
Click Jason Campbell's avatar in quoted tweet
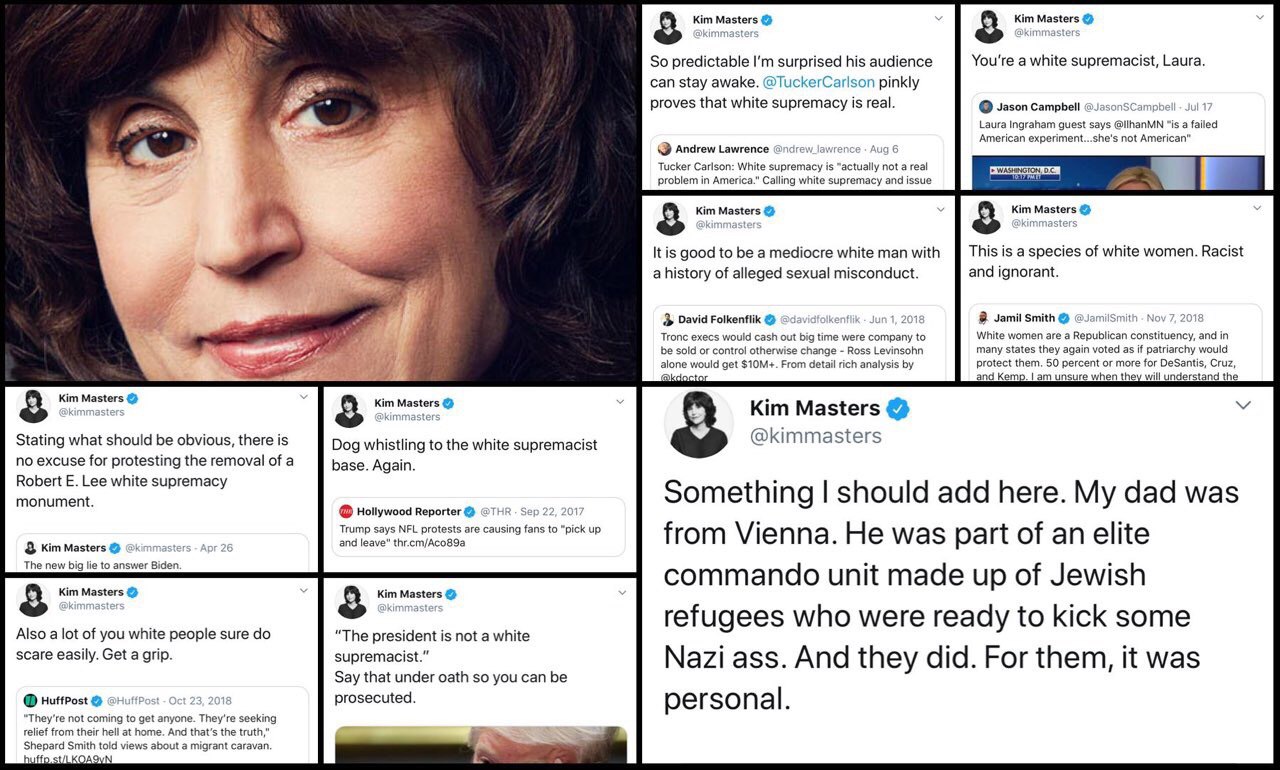[985, 107]
